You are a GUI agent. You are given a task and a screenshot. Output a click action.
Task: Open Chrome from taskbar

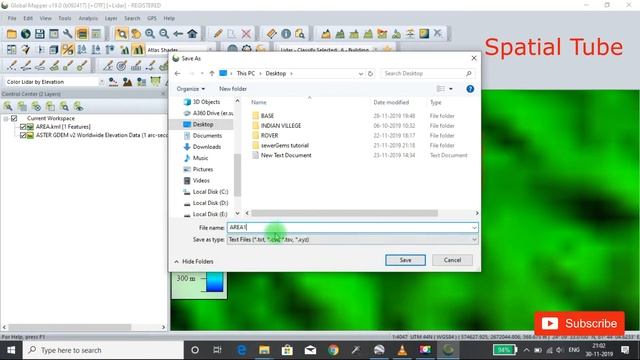pyautogui.click(x=333, y=350)
